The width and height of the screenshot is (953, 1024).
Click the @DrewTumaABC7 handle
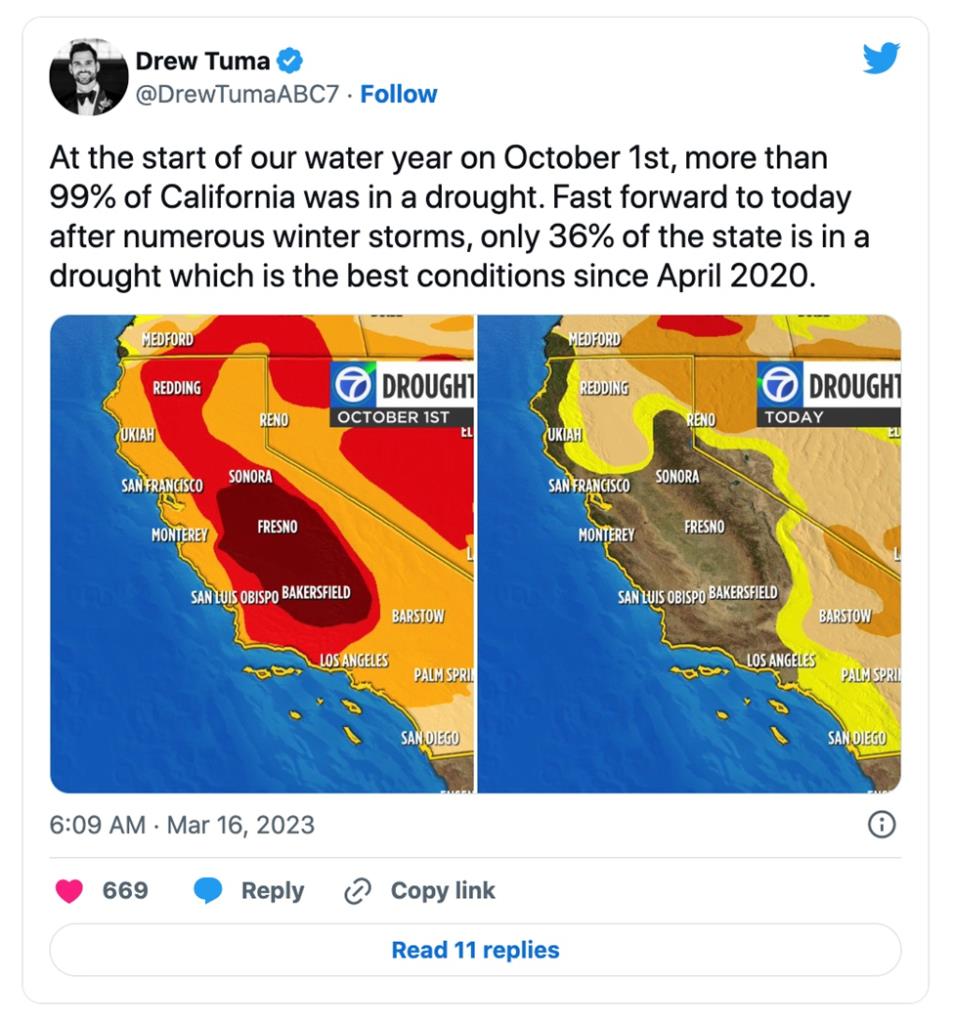[237, 94]
